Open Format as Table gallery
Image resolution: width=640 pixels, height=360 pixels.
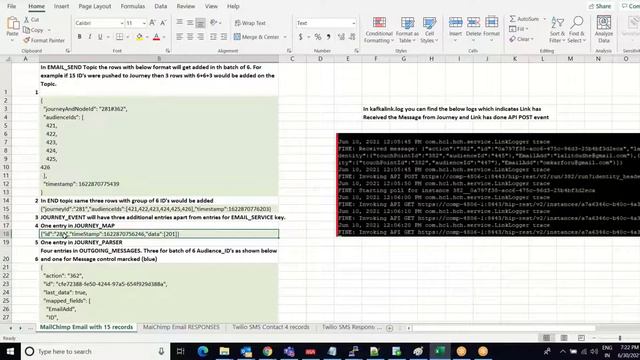[x=407, y=29]
